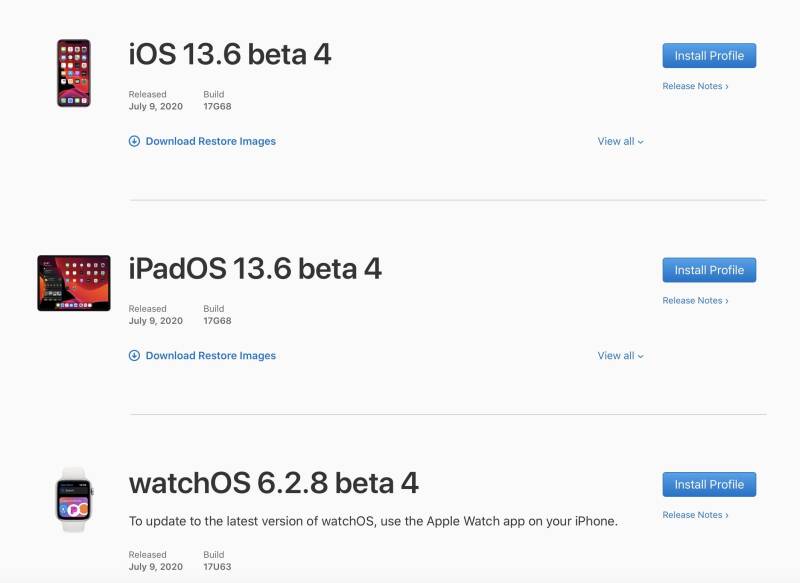This screenshot has width=800, height=583.
Task: Click the Apple Watch thumbnail image
Action: point(74,499)
